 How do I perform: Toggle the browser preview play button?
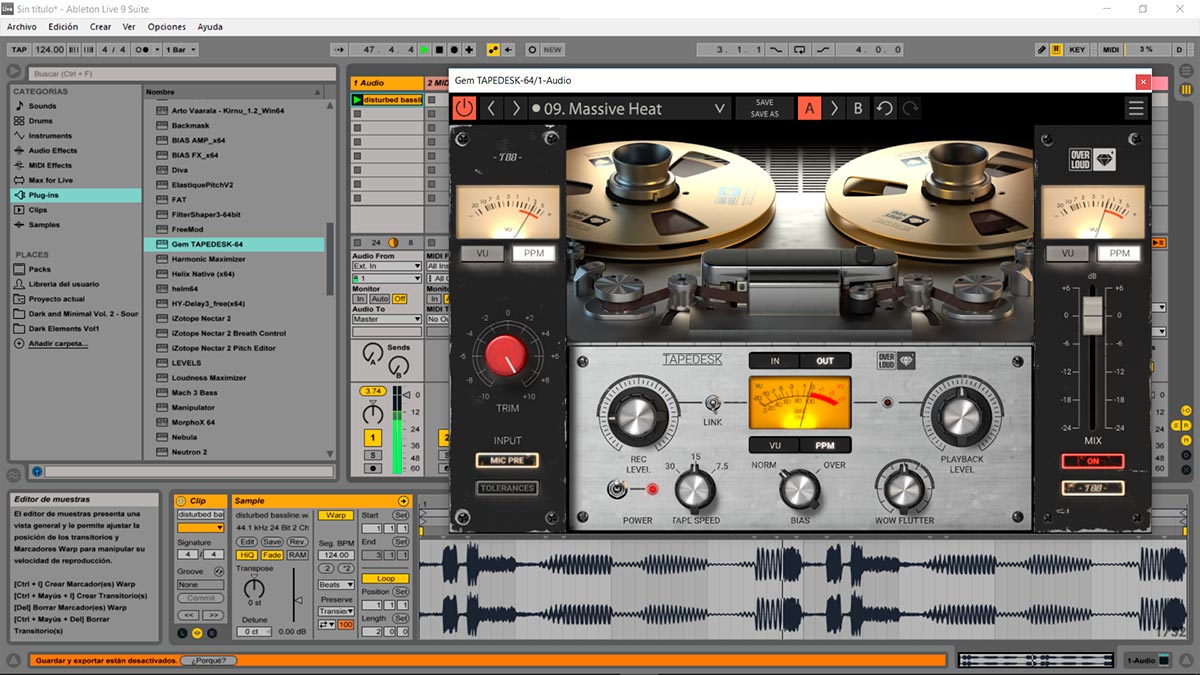(37, 471)
